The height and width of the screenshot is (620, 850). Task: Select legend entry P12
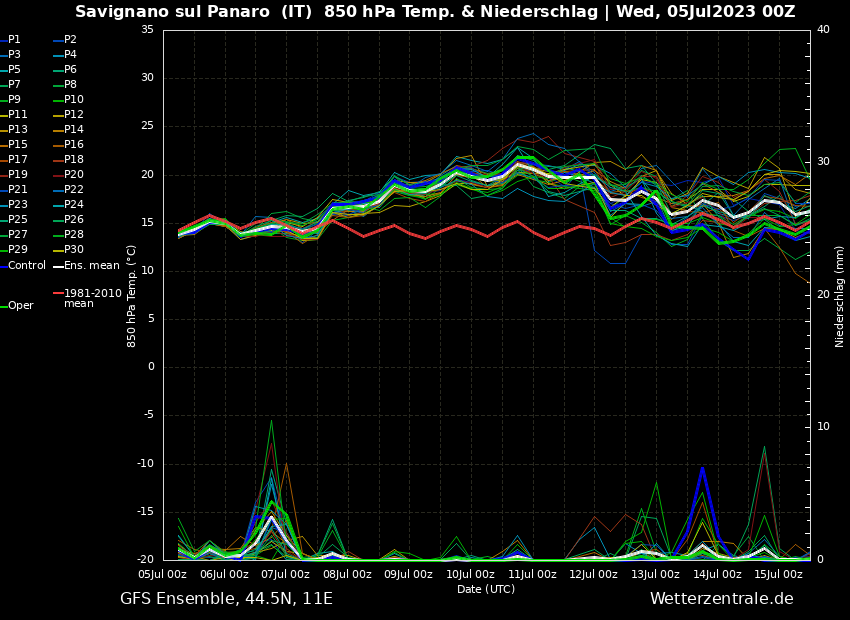click(x=74, y=114)
